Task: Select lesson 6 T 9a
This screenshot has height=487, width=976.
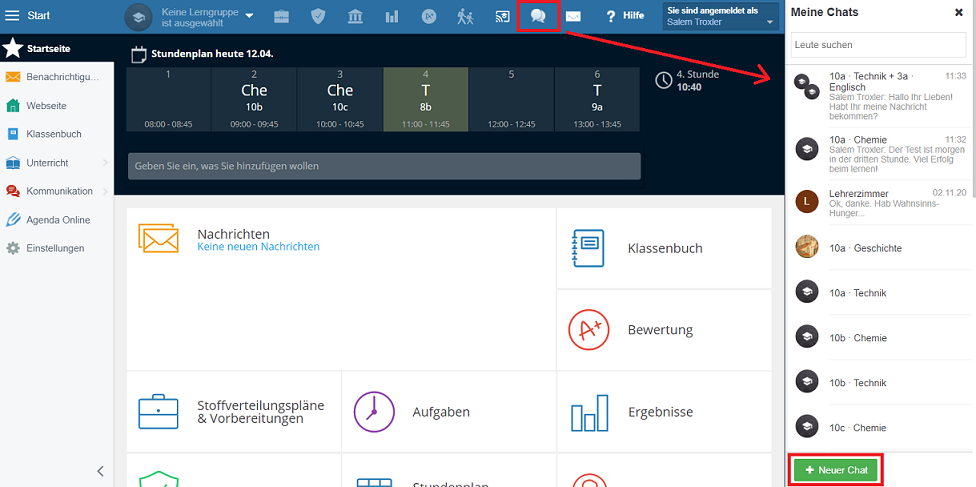Action: click(597, 100)
